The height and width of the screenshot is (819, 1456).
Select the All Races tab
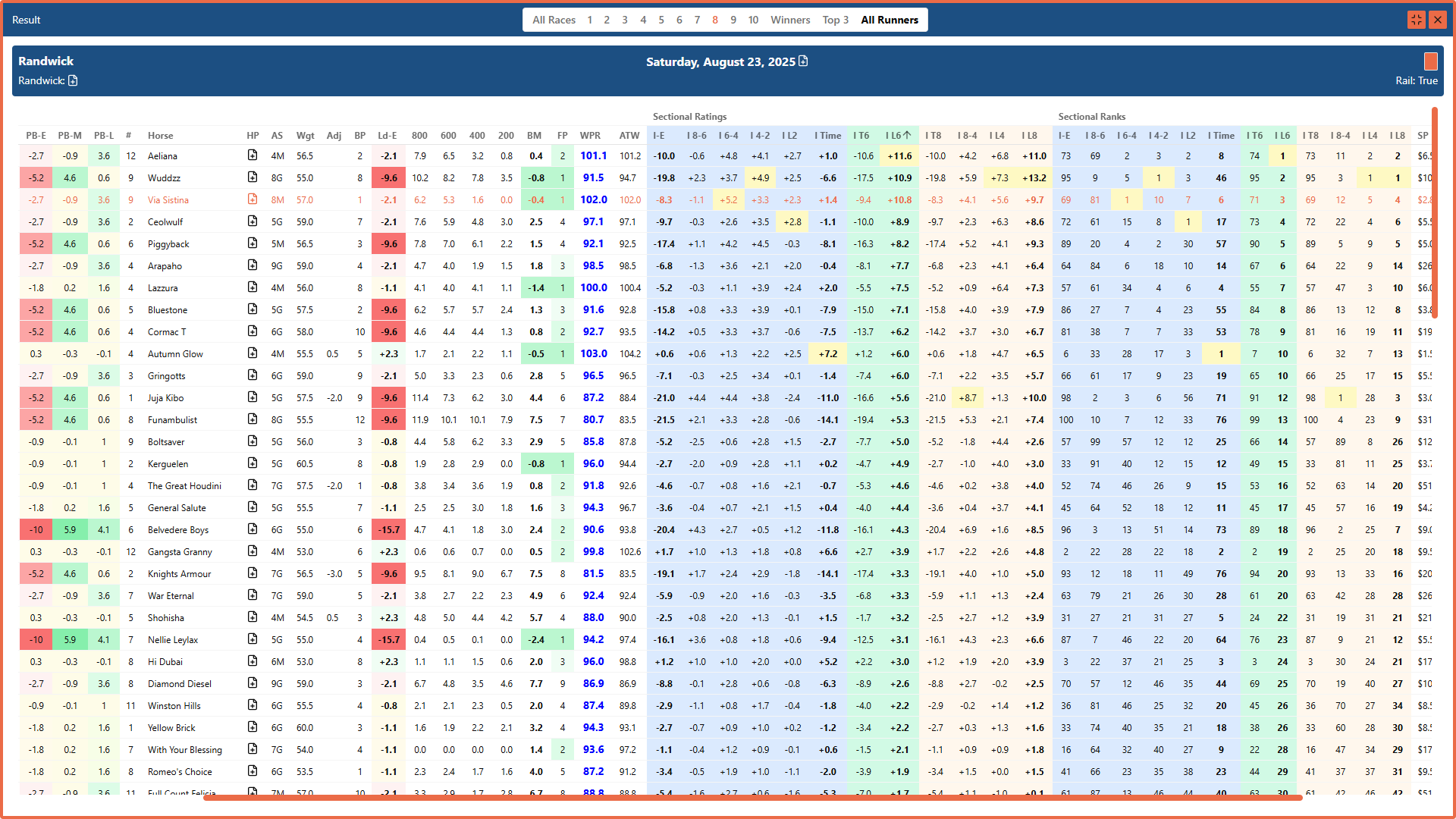(554, 20)
